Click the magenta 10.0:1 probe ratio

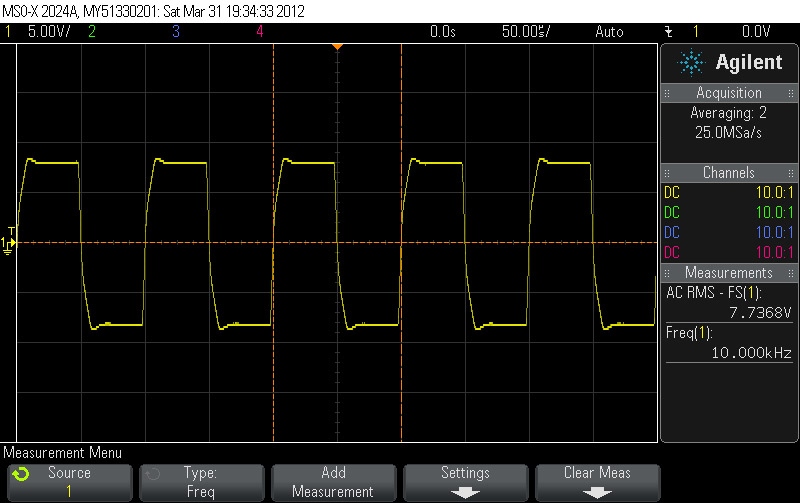click(775, 253)
